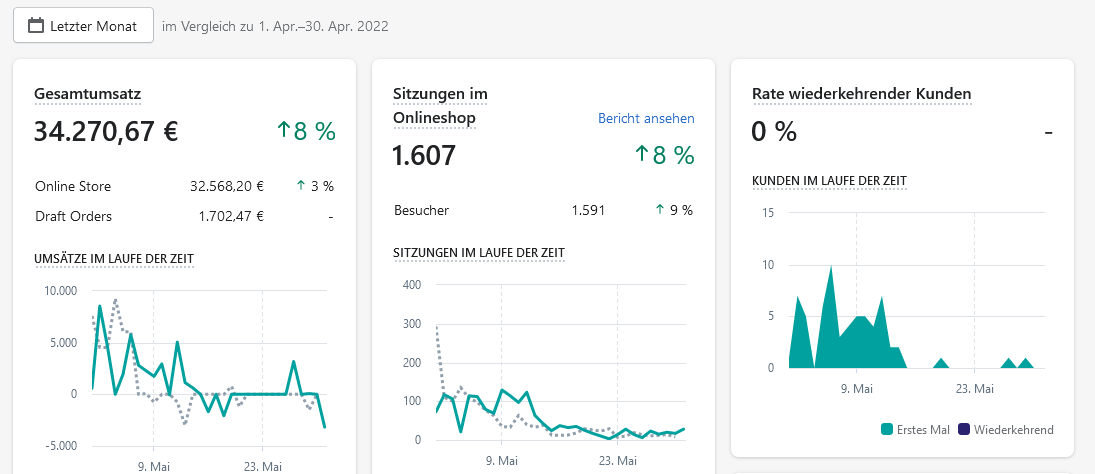Click the Draft Orders row label
The image size is (1095, 474).
coord(73,216)
